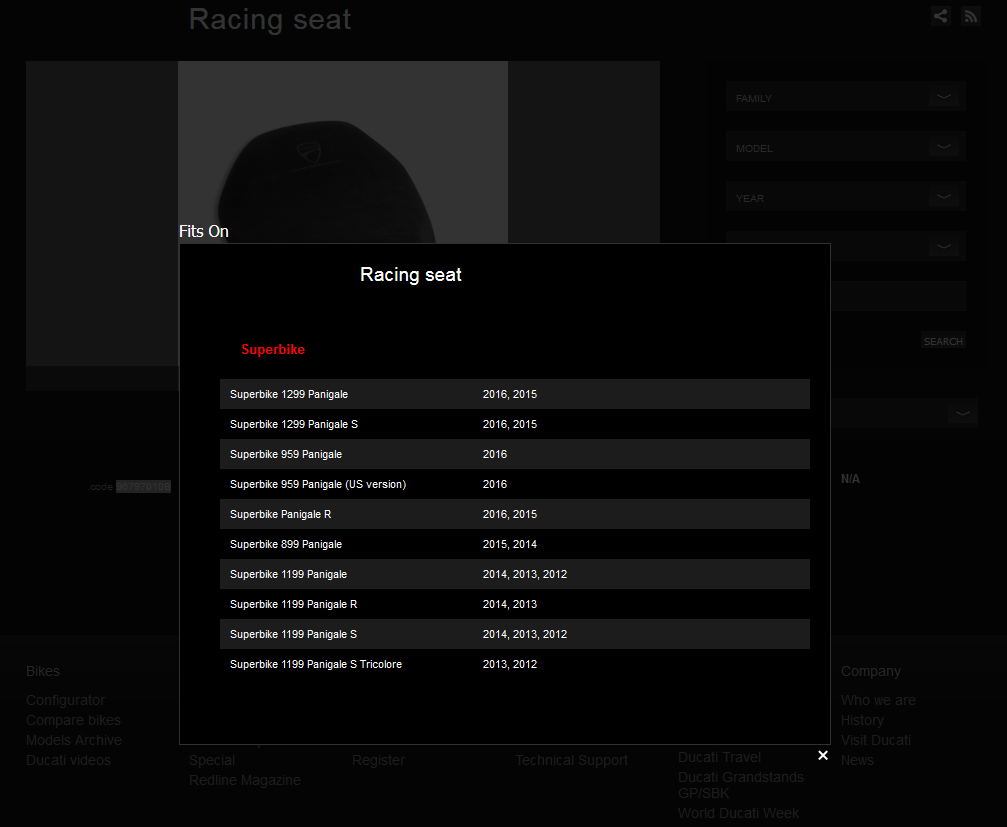Click the red Superbike category heading
The height and width of the screenshot is (827, 1007).
[273, 350]
